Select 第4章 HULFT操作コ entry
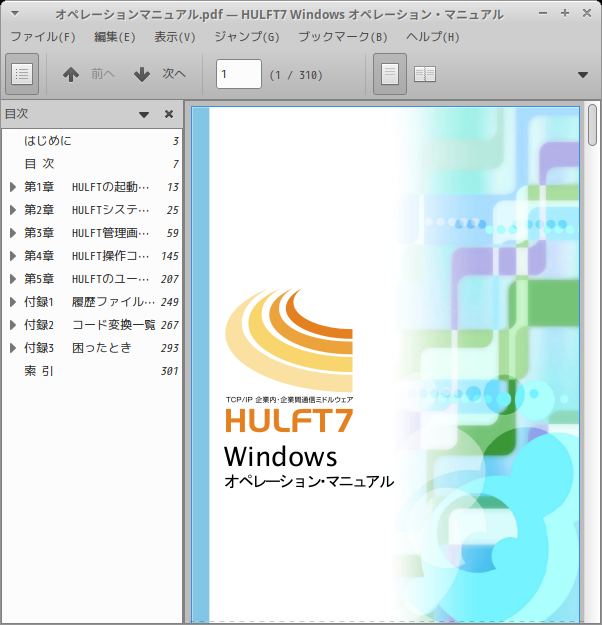The image size is (602, 625). pos(92,256)
